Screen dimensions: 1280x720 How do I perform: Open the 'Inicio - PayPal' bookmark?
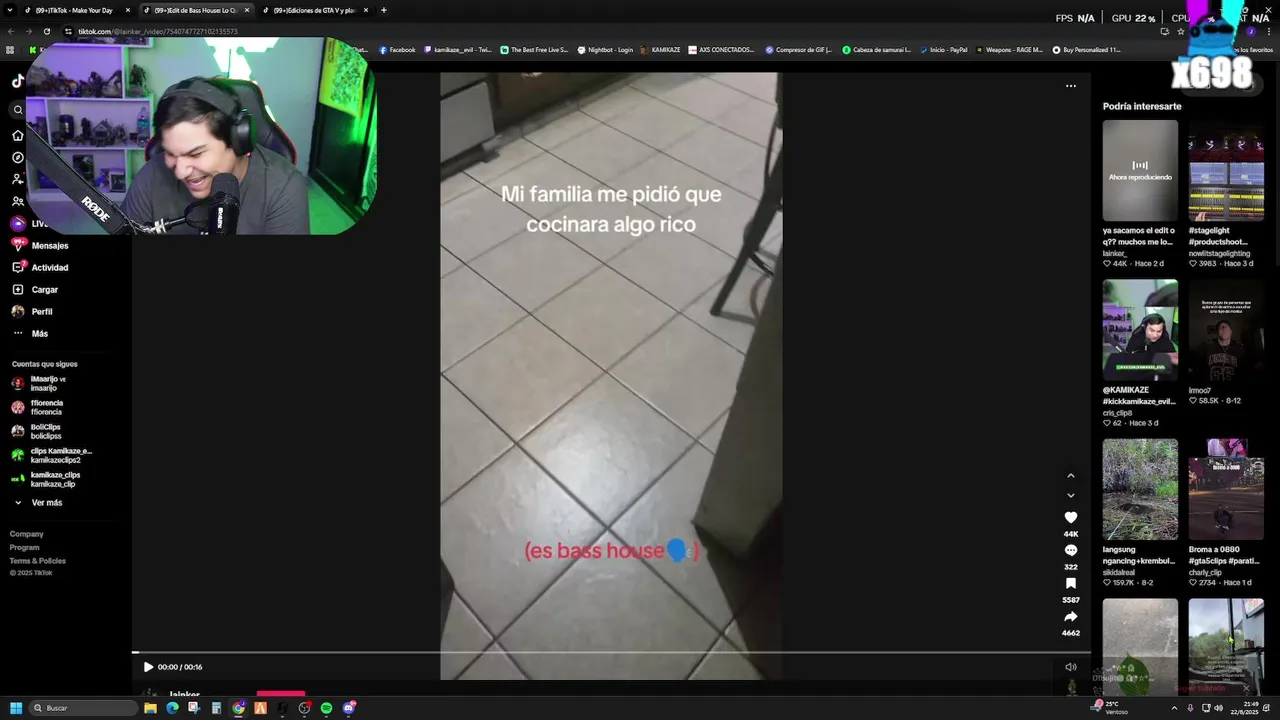(x=944, y=50)
